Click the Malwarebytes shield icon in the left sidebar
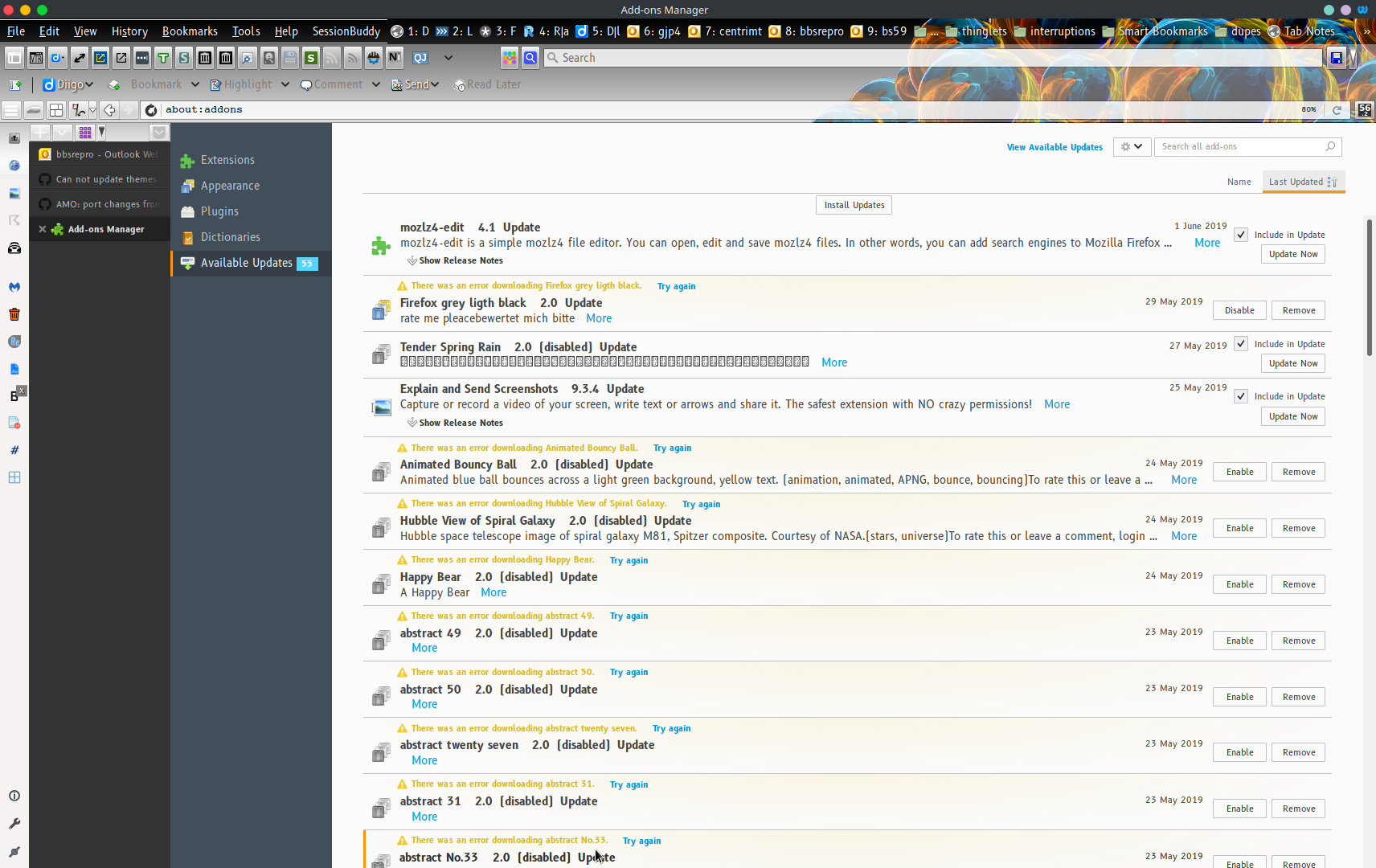Screen dimensions: 1376x868 pyautogui.click(x=14, y=286)
